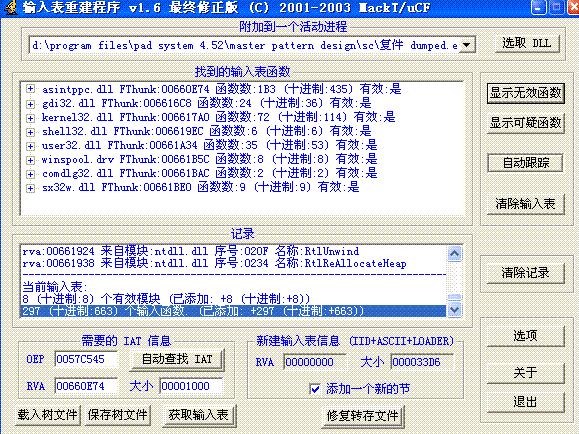Open the 选项 options dialog
Image resolution: width=579 pixels, height=434 pixels.
pos(525,336)
